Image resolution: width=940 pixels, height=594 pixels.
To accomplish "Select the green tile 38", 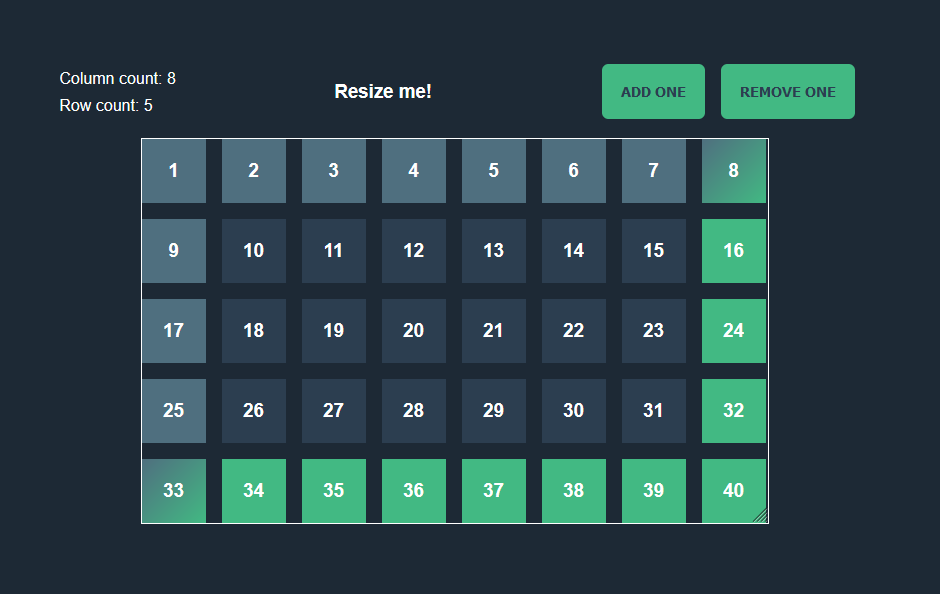I will click(x=574, y=491).
